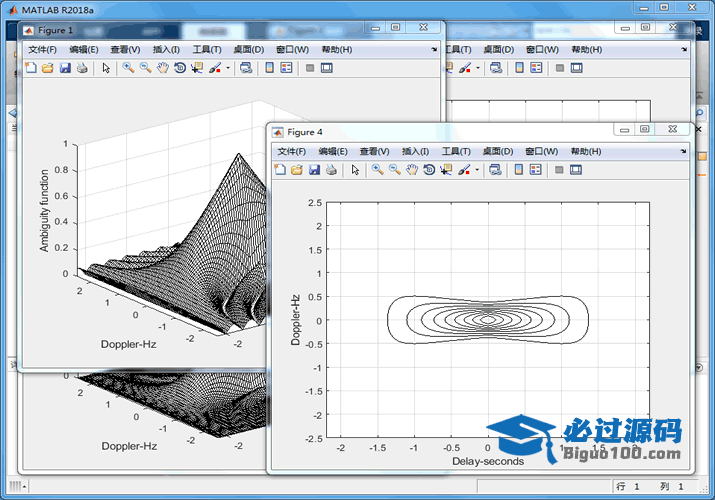This screenshot has height=500, width=715.
Task: Open 桌面(D) menu in background figure window
Action: point(498,49)
